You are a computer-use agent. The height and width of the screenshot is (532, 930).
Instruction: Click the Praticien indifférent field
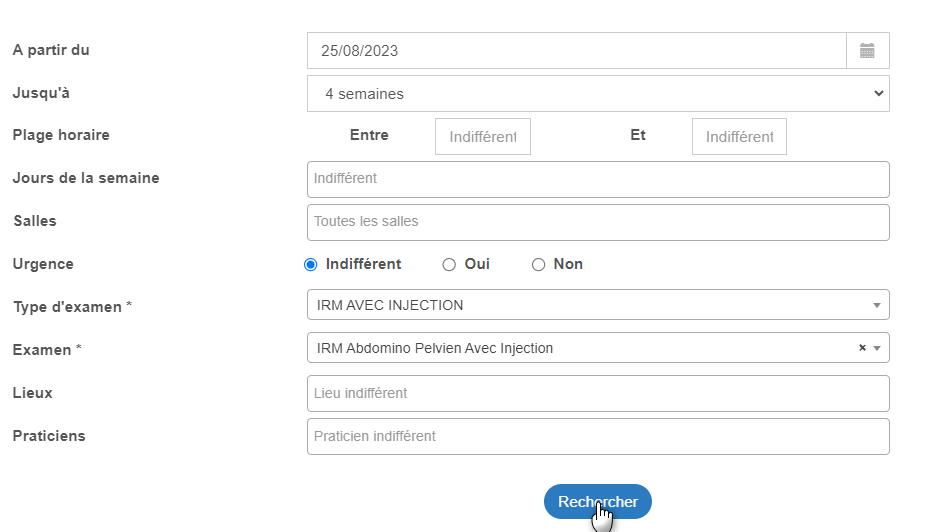[598, 437]
